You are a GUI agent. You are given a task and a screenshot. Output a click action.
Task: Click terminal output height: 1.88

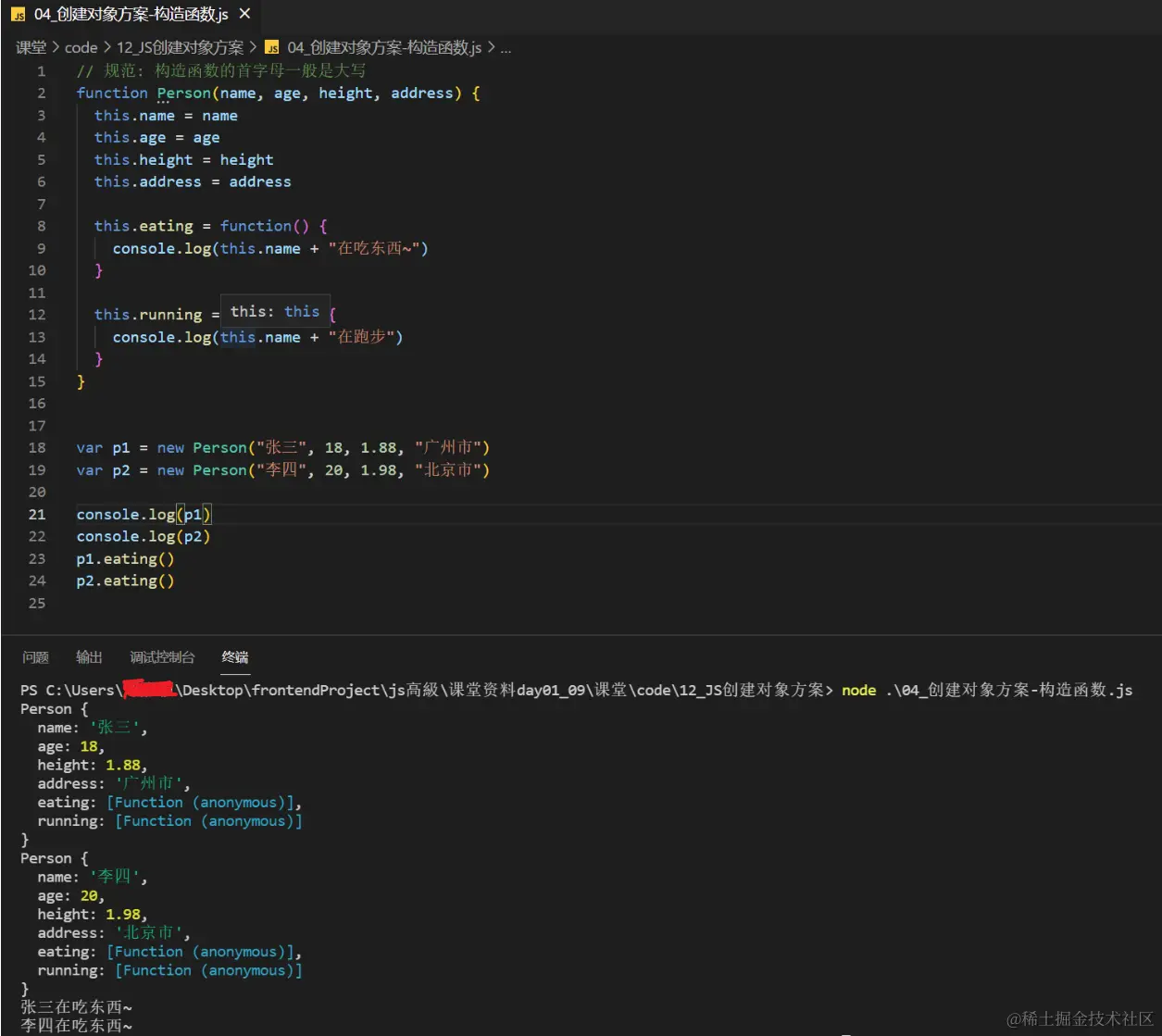point(92,766)
